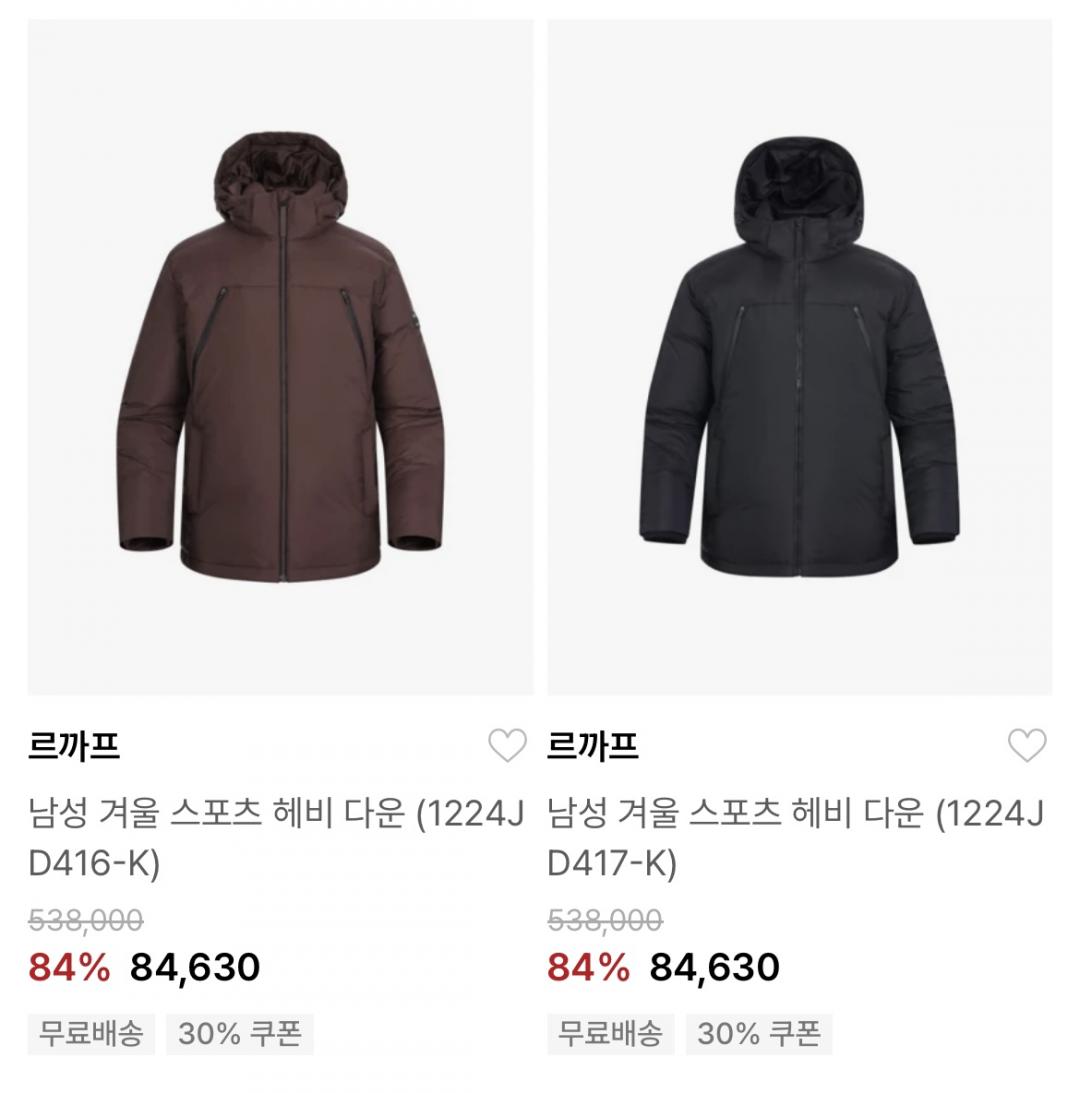Click struck-through 538,000 price for D417-K

(605, 920)
